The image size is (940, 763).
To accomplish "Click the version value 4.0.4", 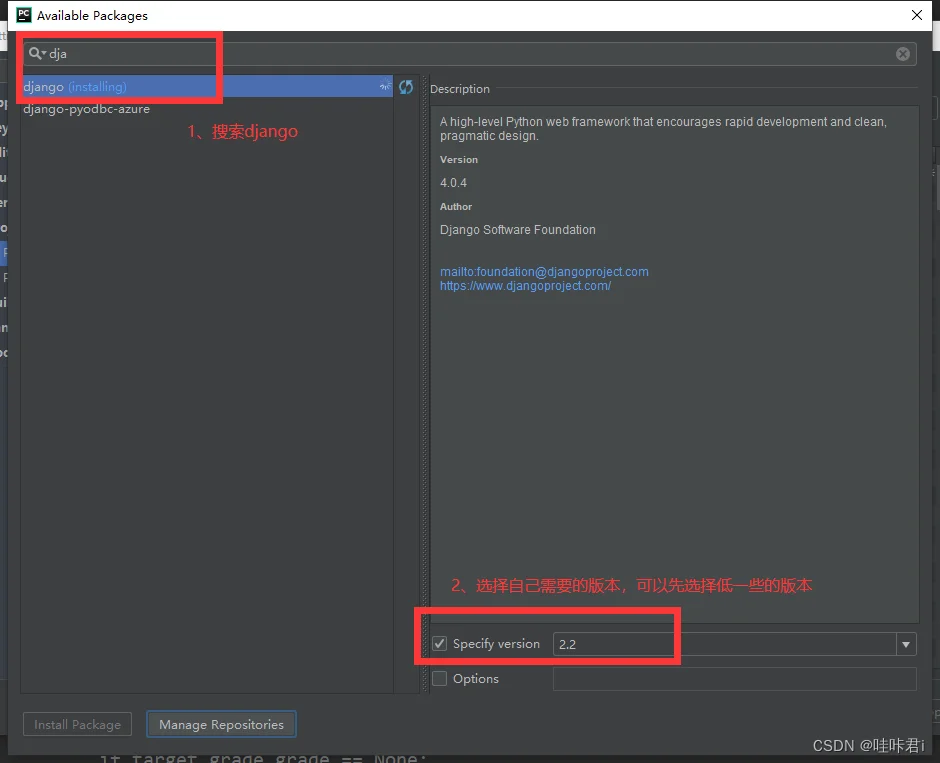I will click(453, 183).
